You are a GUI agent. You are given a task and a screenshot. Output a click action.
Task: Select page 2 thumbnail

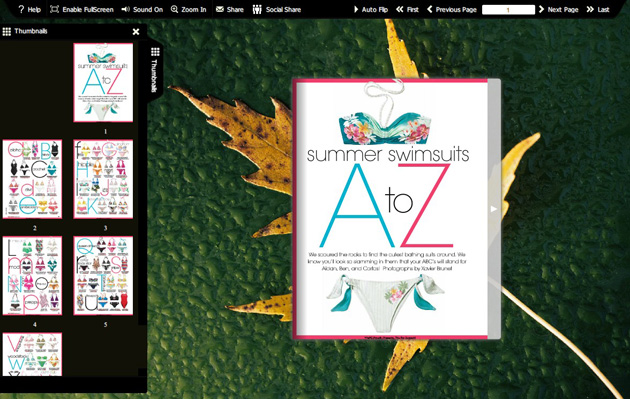pos(33,179)
